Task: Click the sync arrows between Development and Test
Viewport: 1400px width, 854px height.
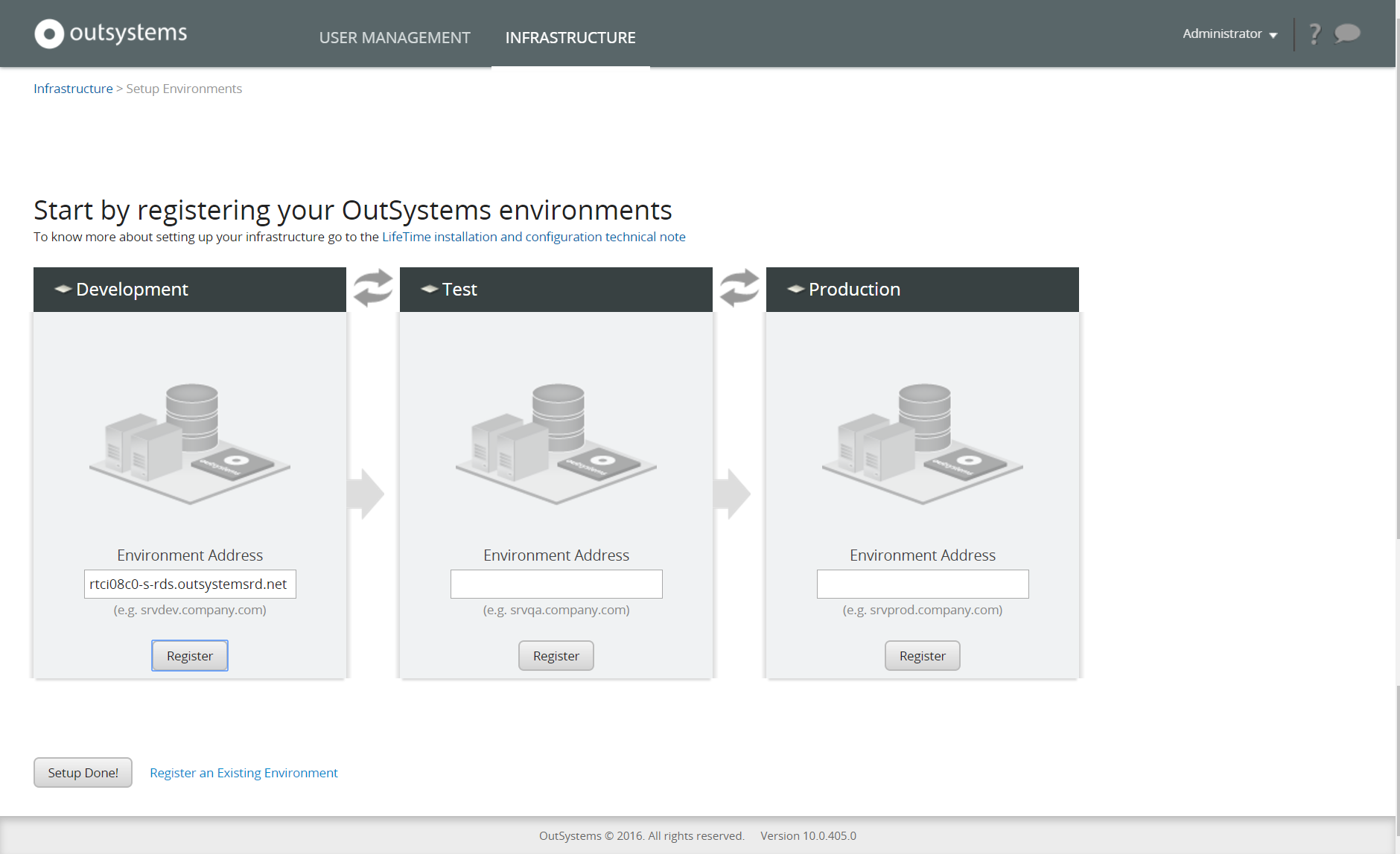Action: pyautogui.click(x=372, y=289)
